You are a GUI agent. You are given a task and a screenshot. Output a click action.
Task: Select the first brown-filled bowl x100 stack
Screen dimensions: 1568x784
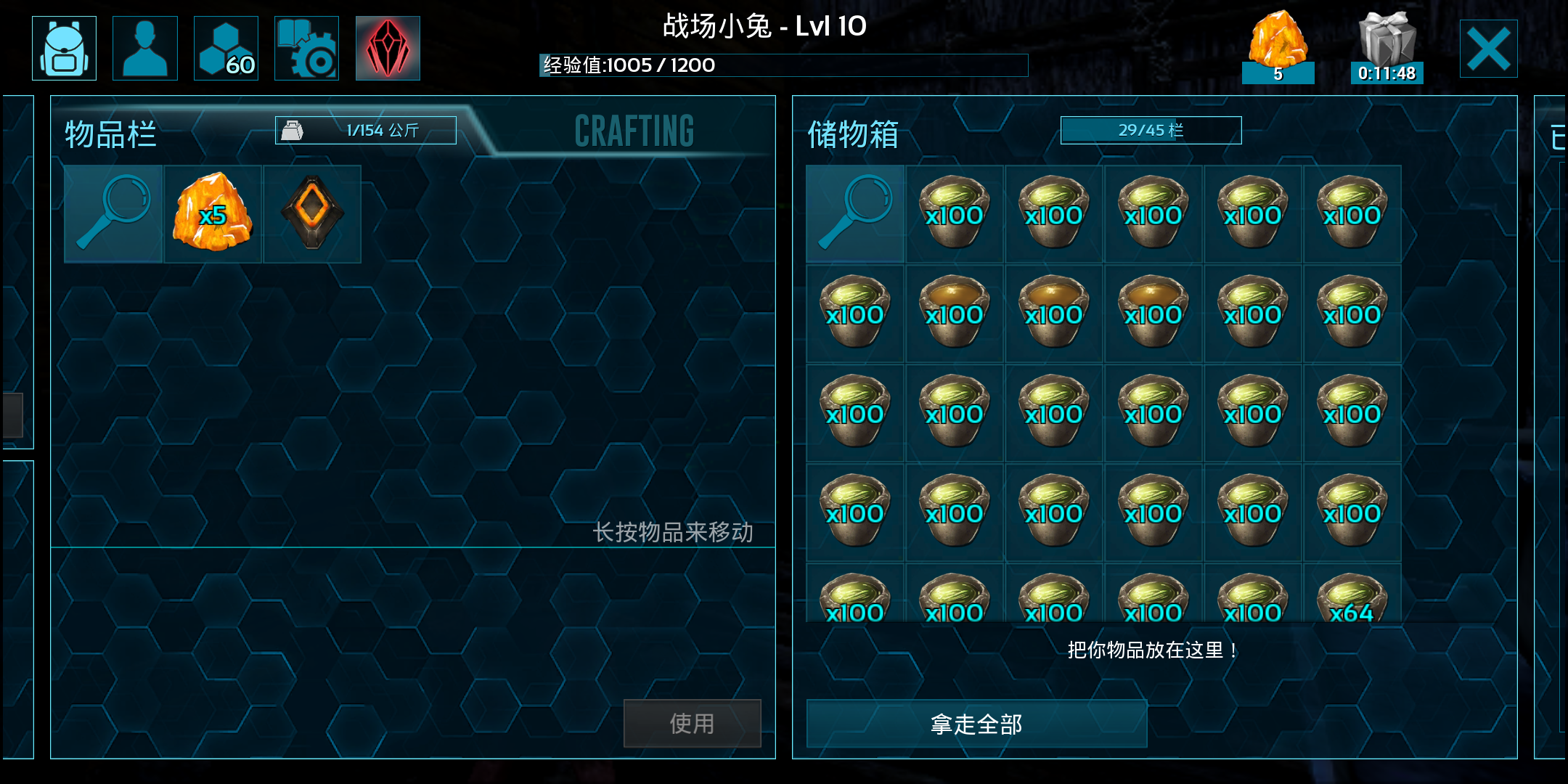click(955, 314)
